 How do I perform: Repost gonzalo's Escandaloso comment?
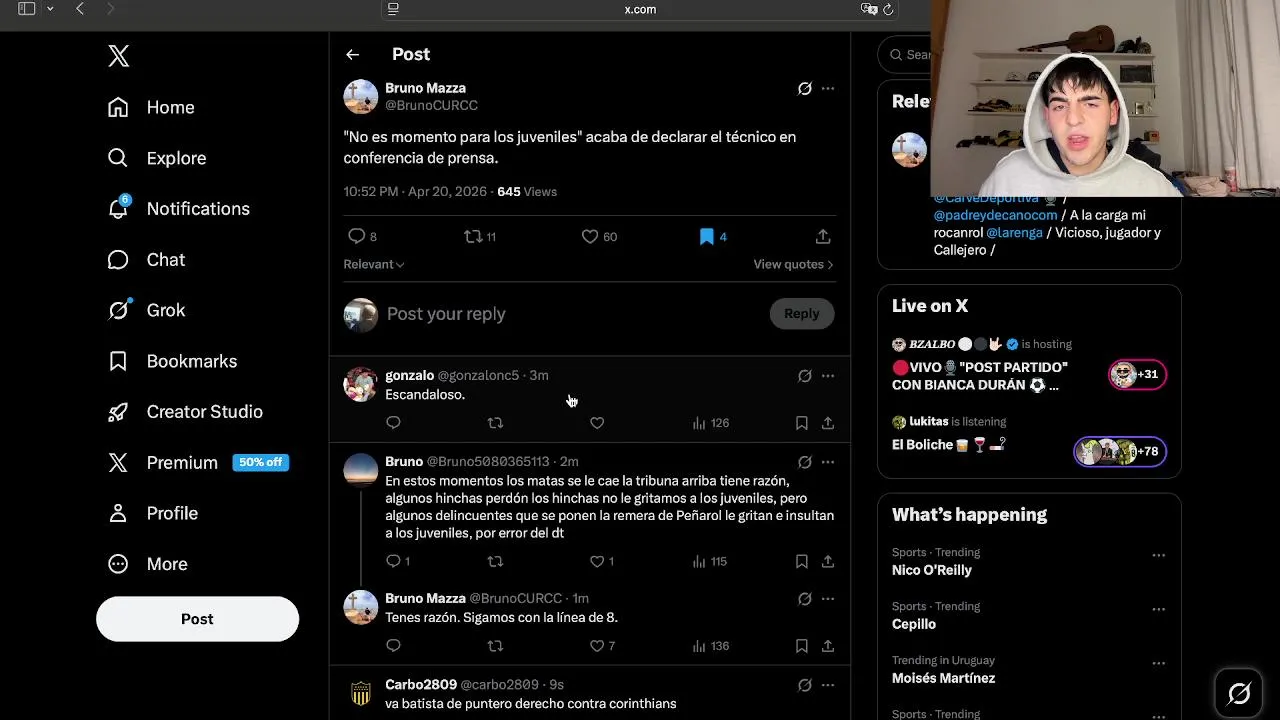pos(495,423)
